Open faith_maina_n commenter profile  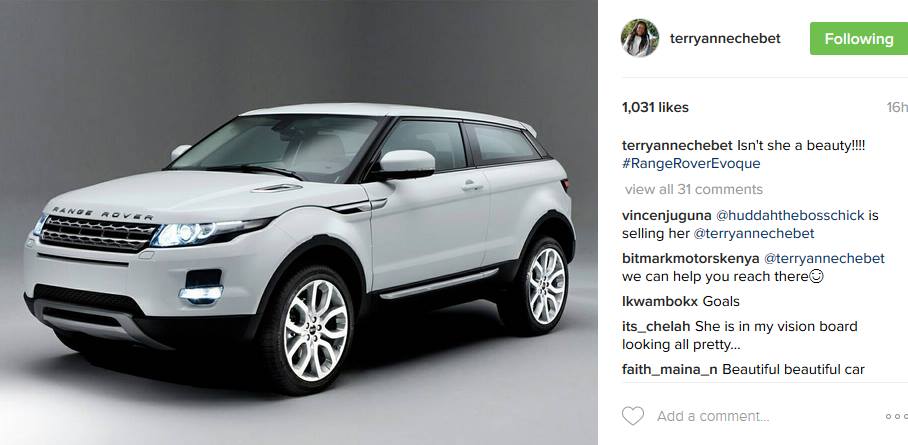coord(669,370)
